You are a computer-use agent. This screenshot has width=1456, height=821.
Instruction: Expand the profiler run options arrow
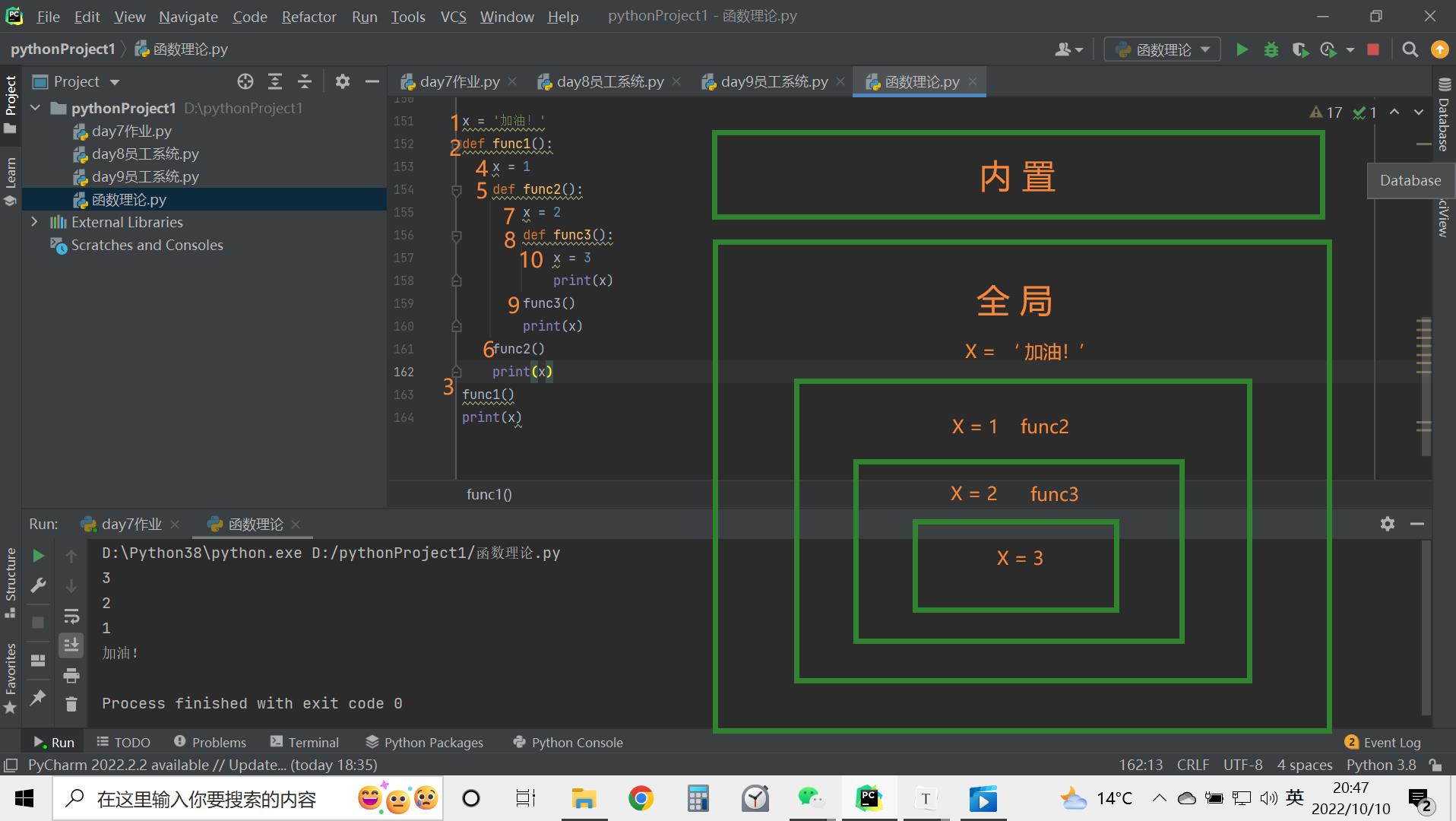[x=1350, y=49]
